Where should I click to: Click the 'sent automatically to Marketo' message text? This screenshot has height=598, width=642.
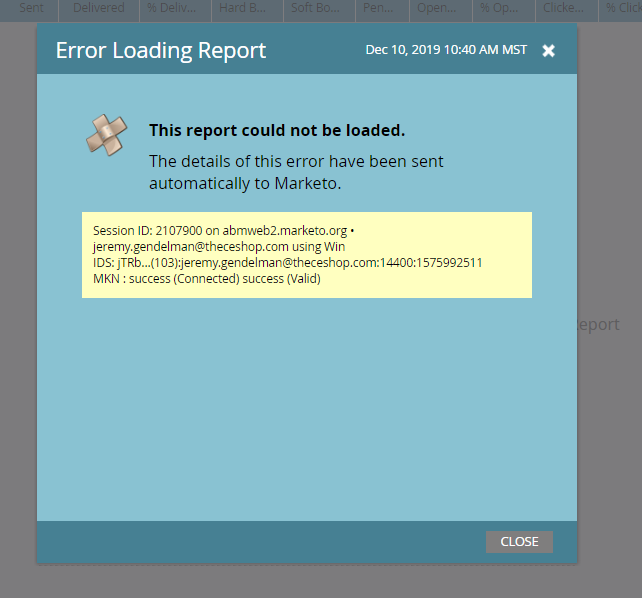pos(296,172)
